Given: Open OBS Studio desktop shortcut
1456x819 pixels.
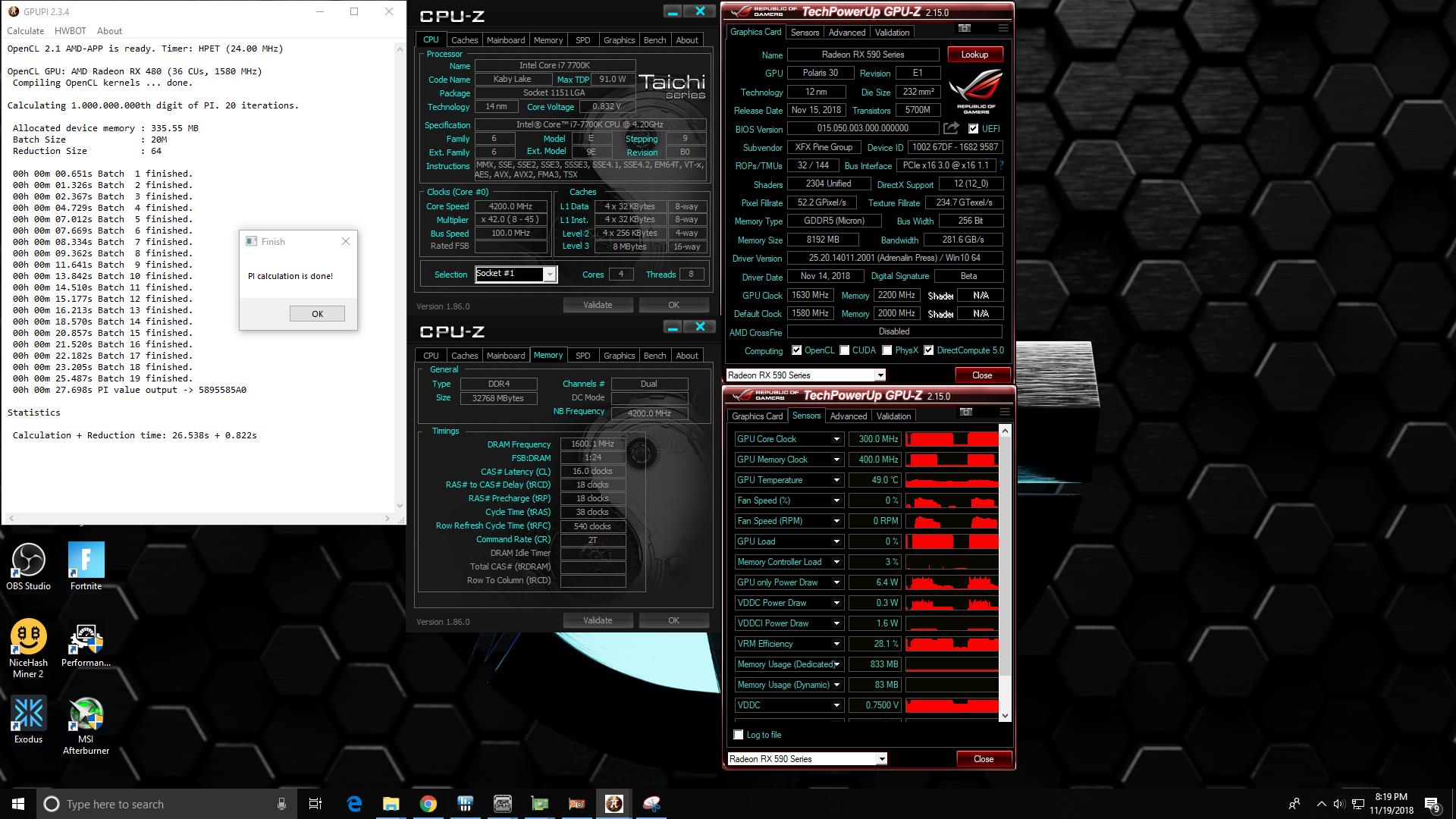Looking at the screenshot, I should (x=29, y=566).
